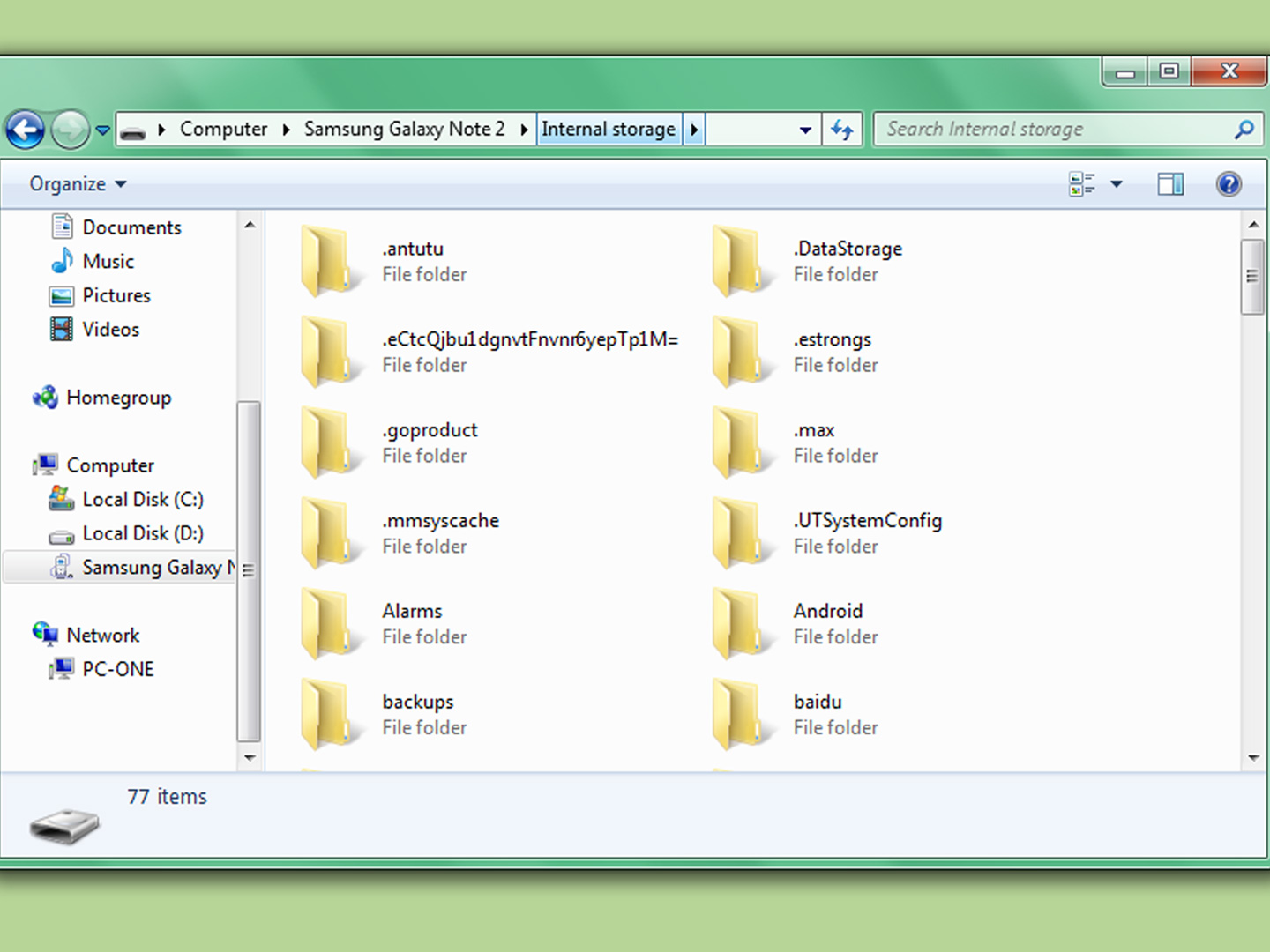This screenshot has width=1270, height=952.
Task: Select Homegroup in navigation pane
Action: coord(119,398)
